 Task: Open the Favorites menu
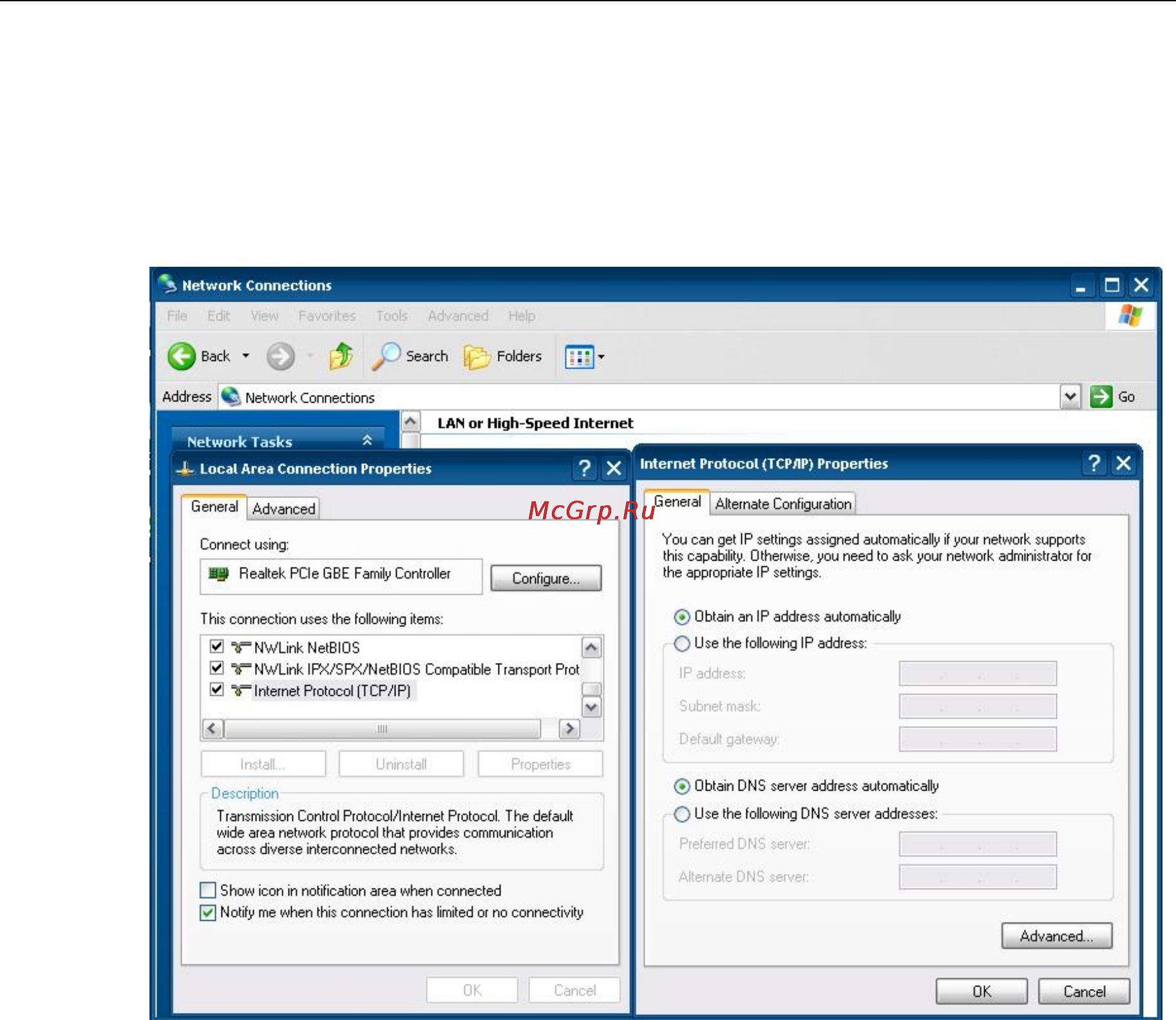(327, 316)
